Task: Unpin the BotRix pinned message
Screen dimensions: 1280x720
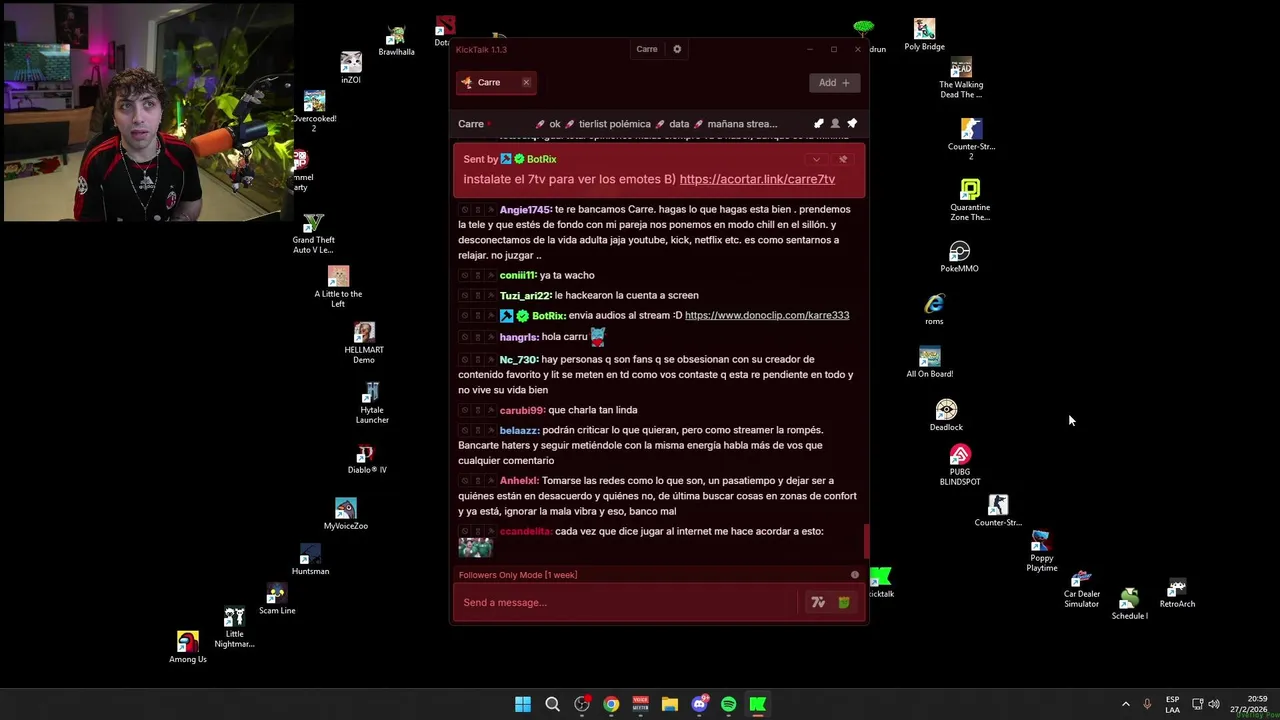Action: pos(843,159)
